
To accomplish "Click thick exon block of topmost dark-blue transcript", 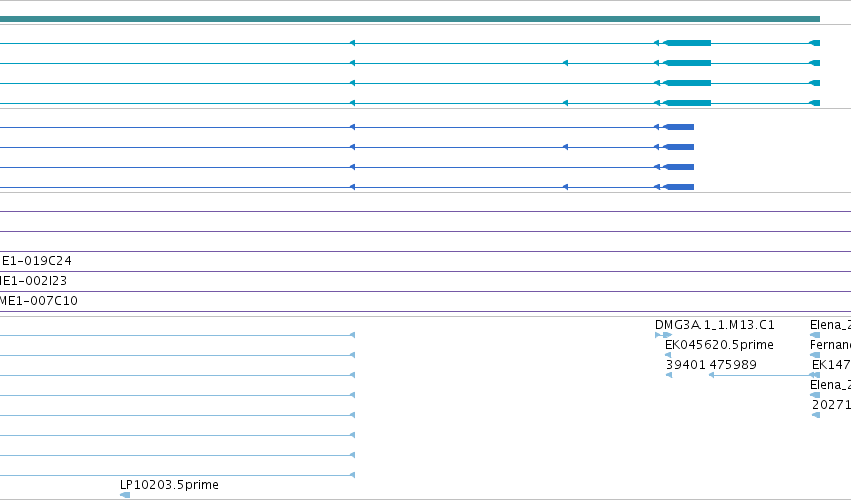I will (679, 127).
